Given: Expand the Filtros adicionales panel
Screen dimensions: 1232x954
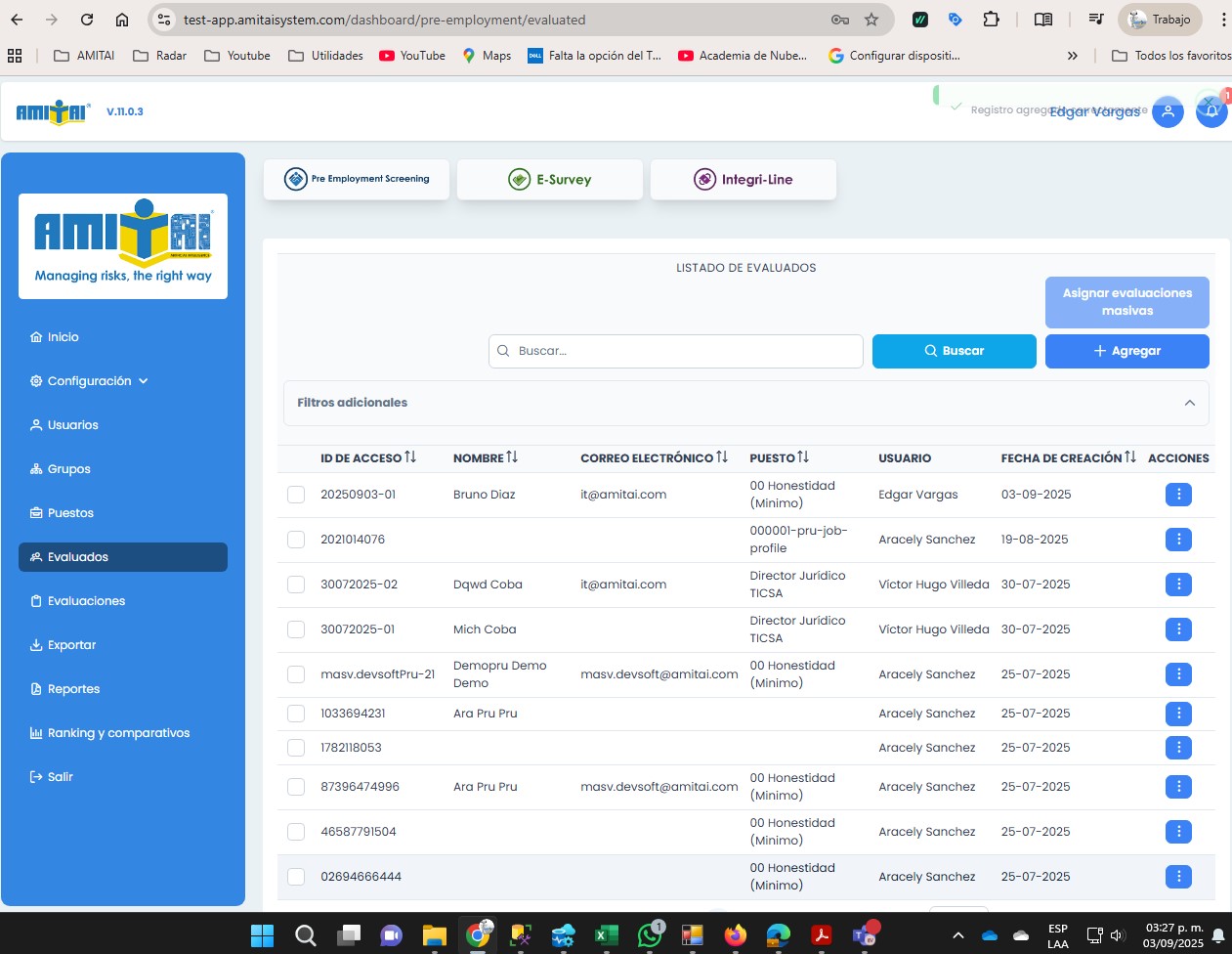Looking at the screenshot, I should click(x=1189, y=403).
